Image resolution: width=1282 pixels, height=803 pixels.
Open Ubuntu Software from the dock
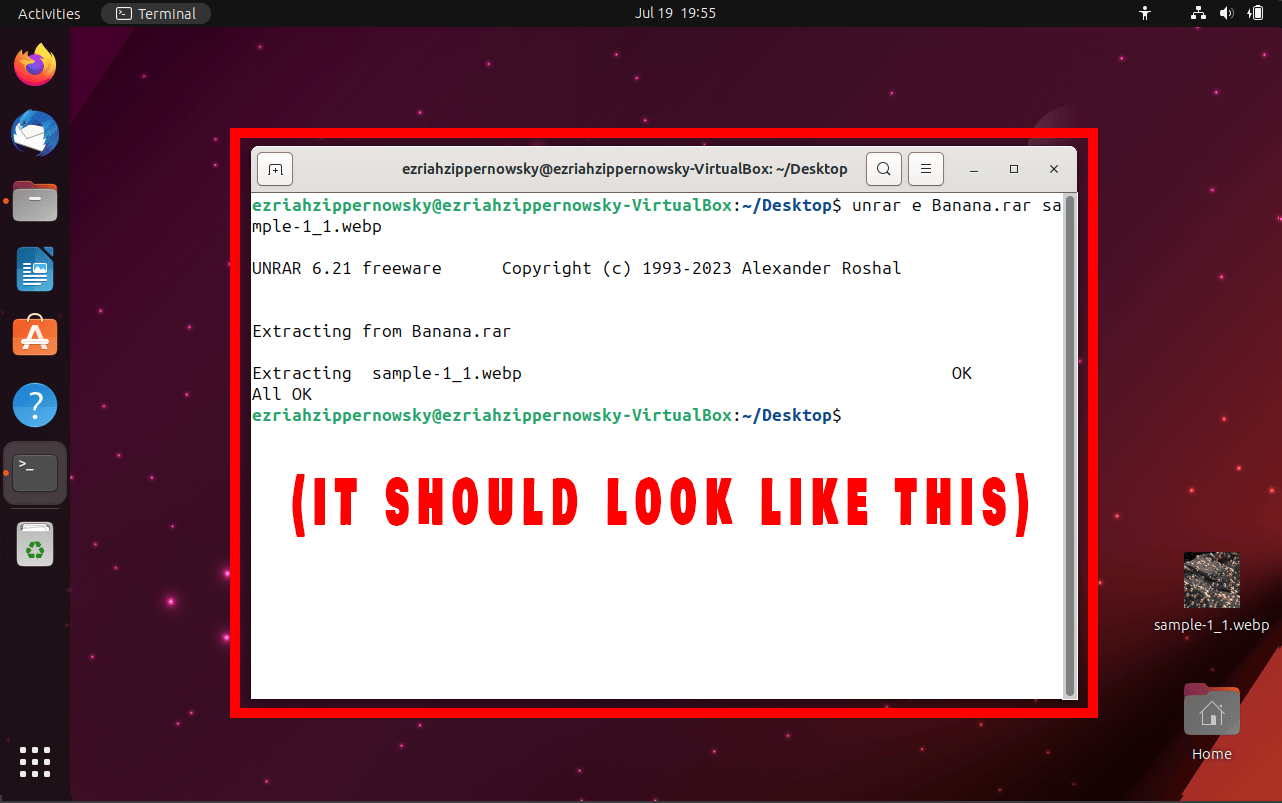tap(34, 336)
